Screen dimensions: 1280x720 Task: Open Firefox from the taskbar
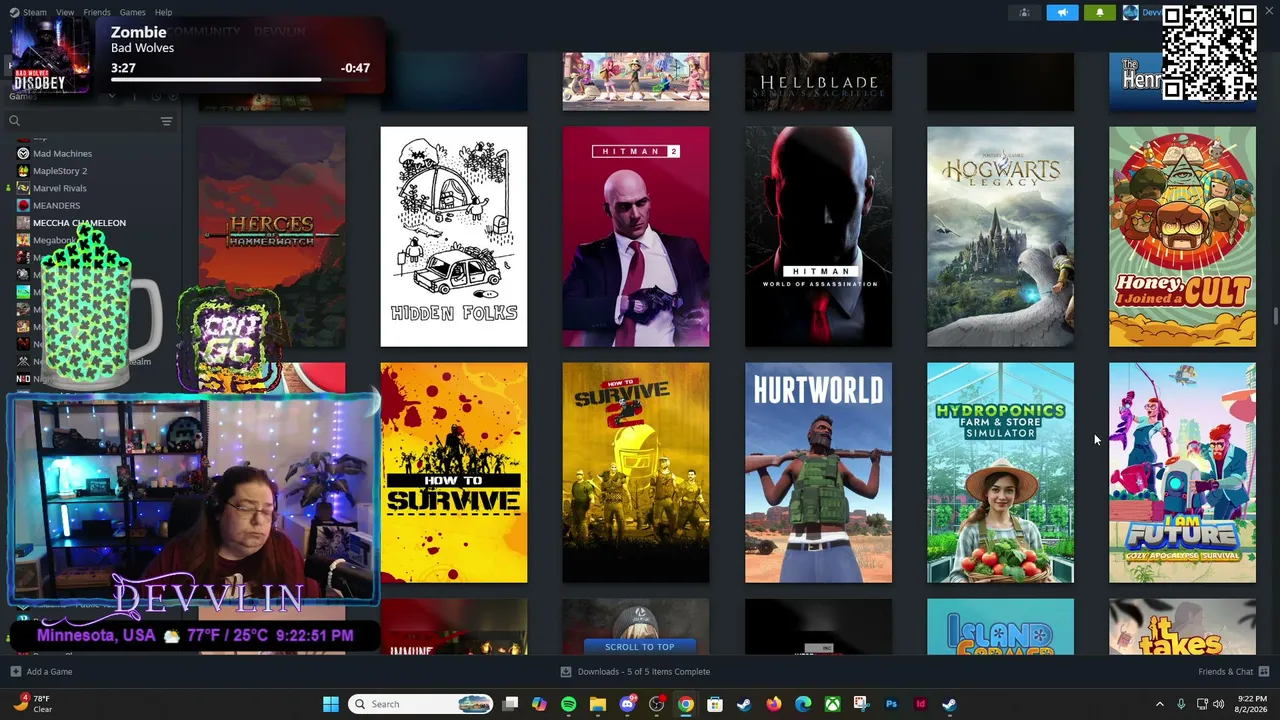click(773, 704)
